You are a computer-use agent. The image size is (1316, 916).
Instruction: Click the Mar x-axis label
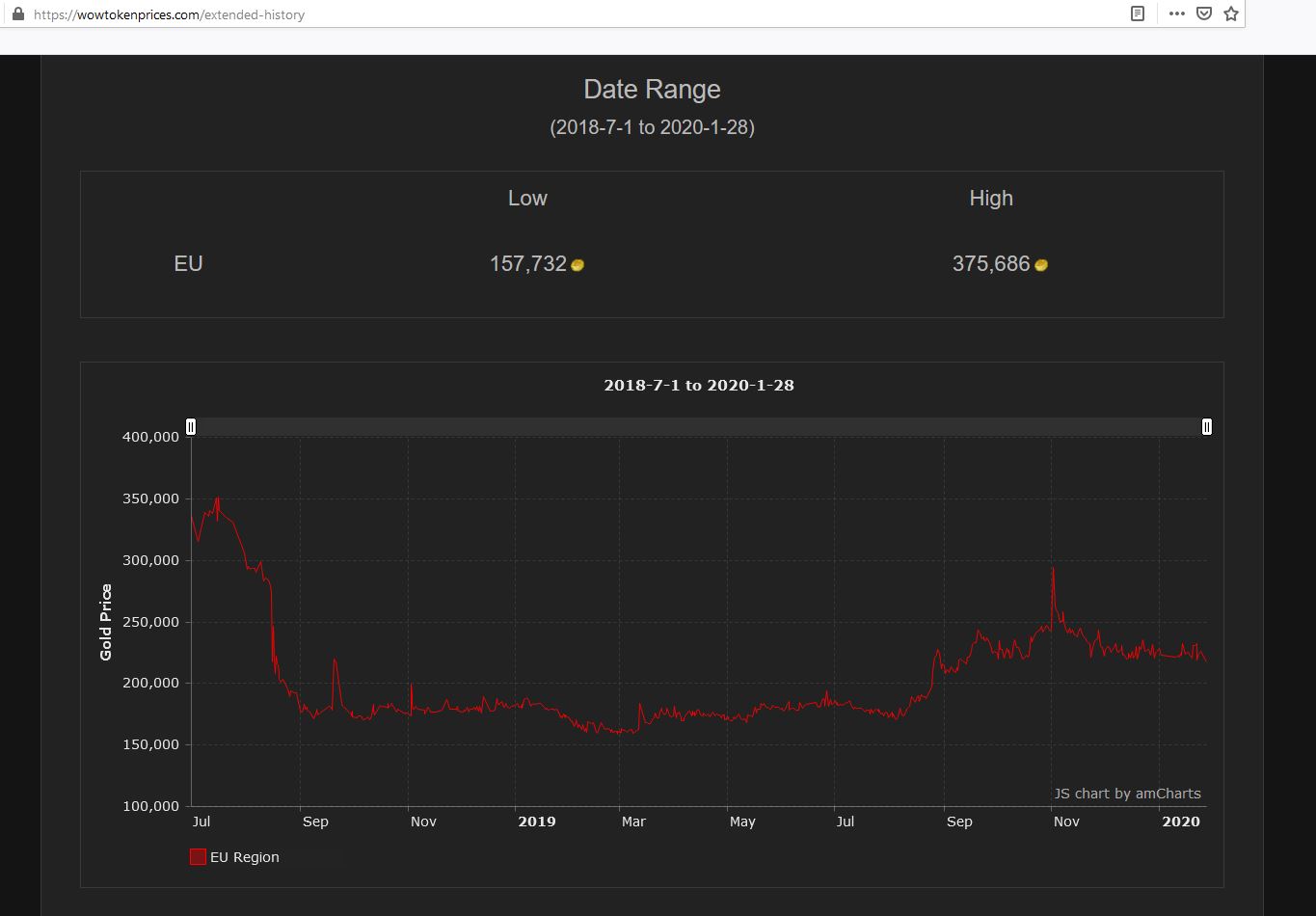633,822
